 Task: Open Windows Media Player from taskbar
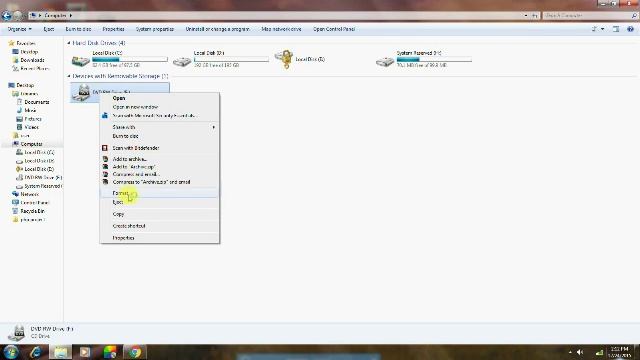[85, 352]
